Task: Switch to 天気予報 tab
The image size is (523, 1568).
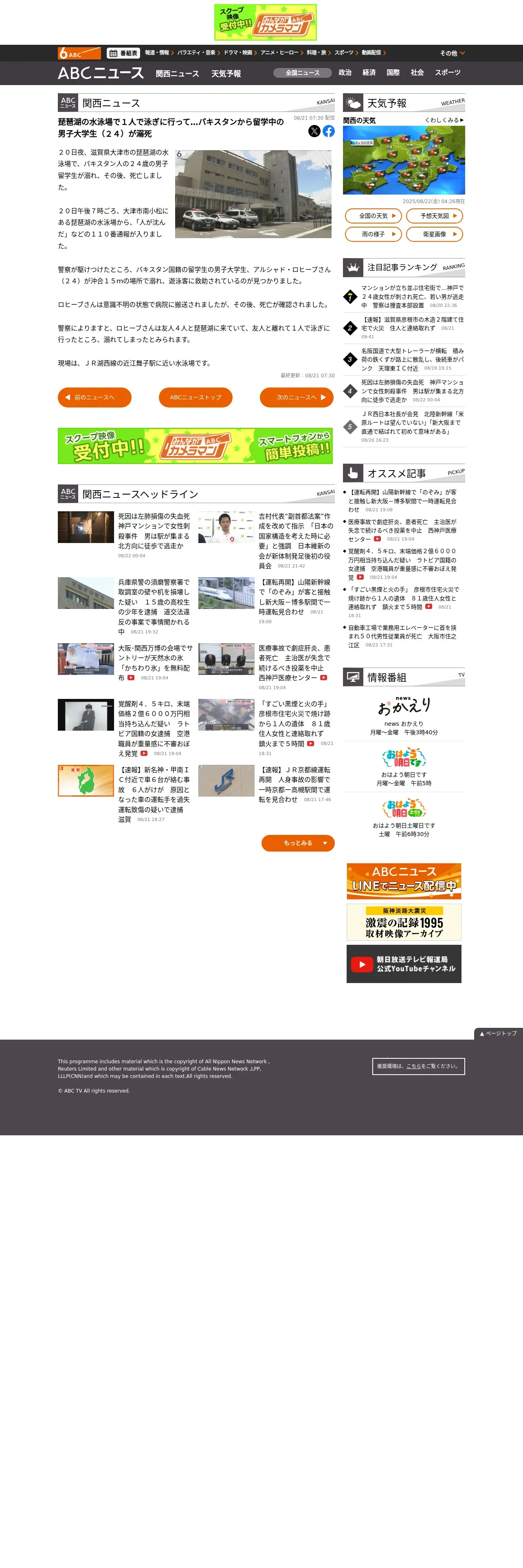Action: coord(226,74)
